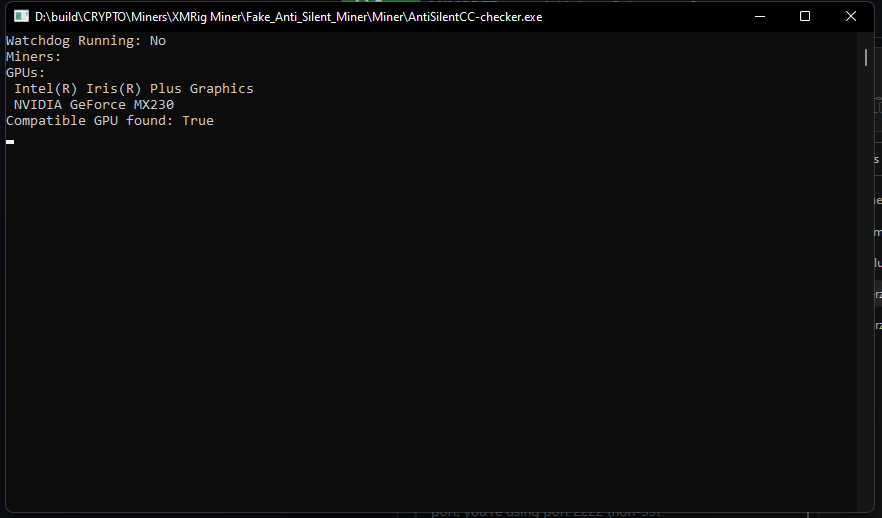Click the line "Watchdog Running: No"
The height and width of the screenshot is (518, 882).
[x=86, y=40]
